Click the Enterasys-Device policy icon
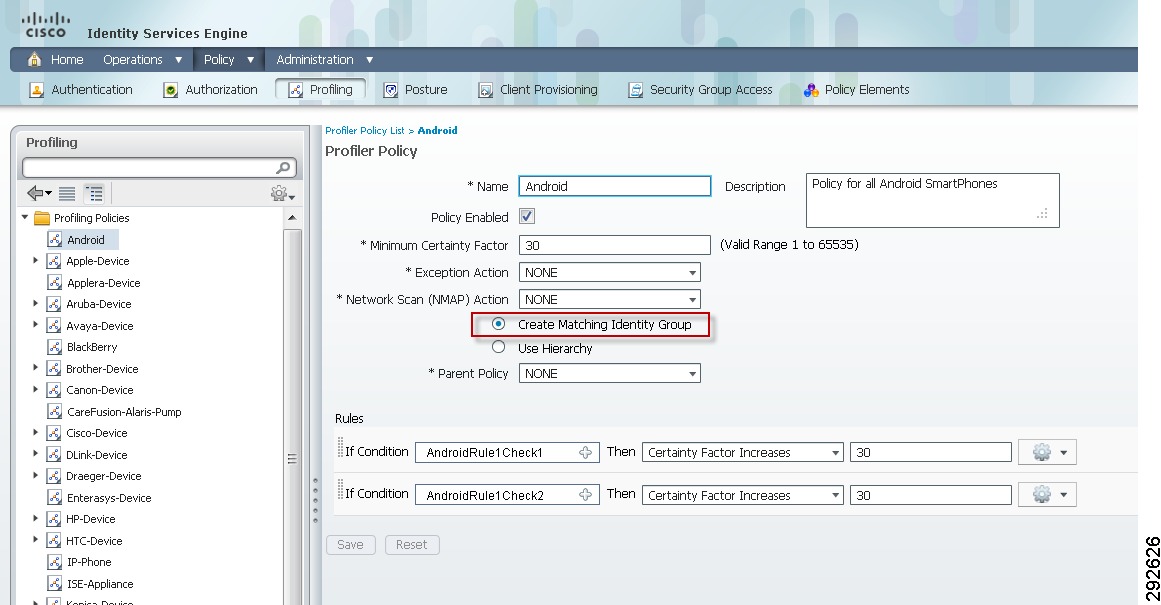This screenshot has height=605, width=1161. pyautogui.click(x=55, y=498)
